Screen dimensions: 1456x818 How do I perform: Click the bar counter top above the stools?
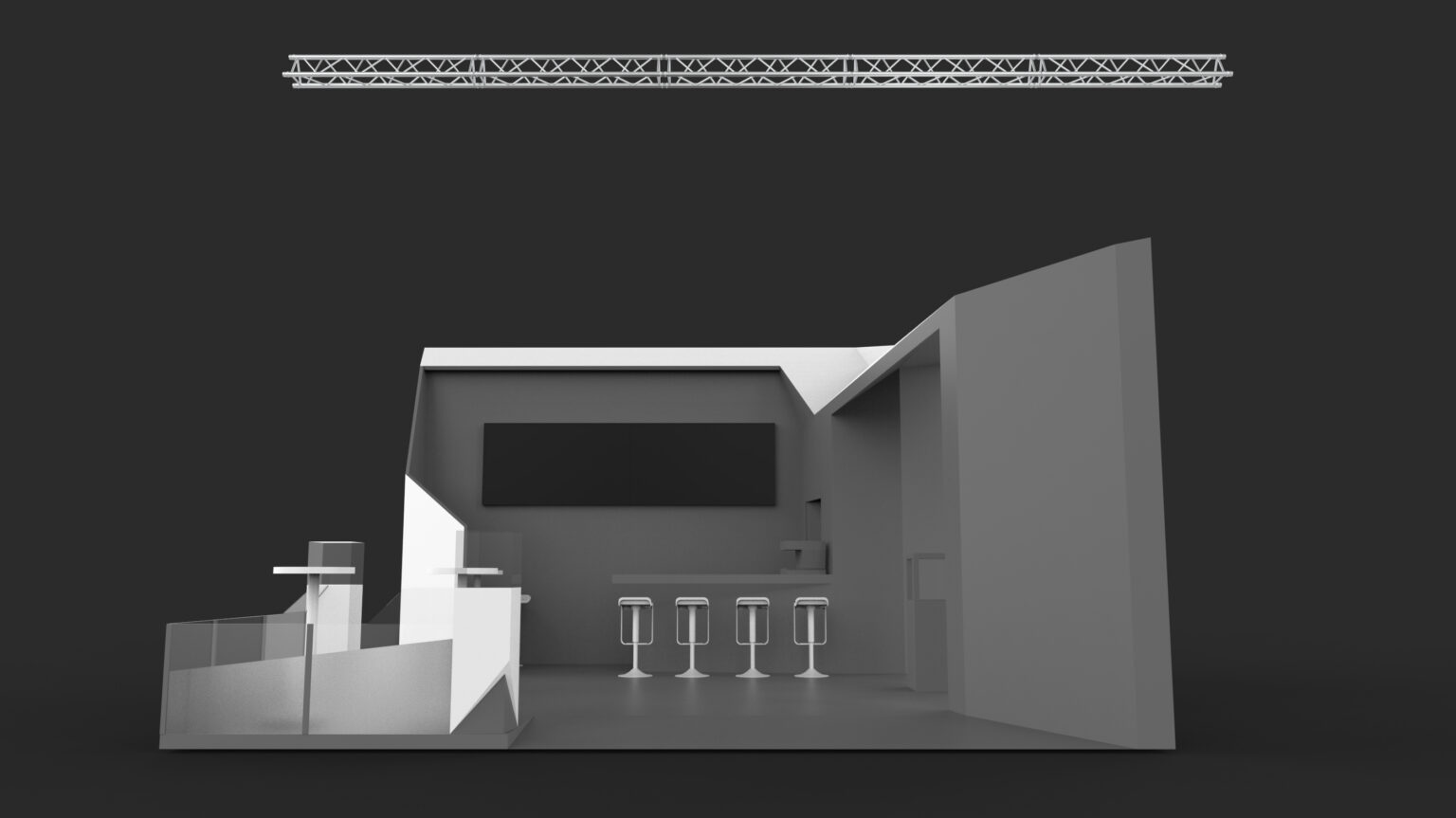(x=701, y=577)
